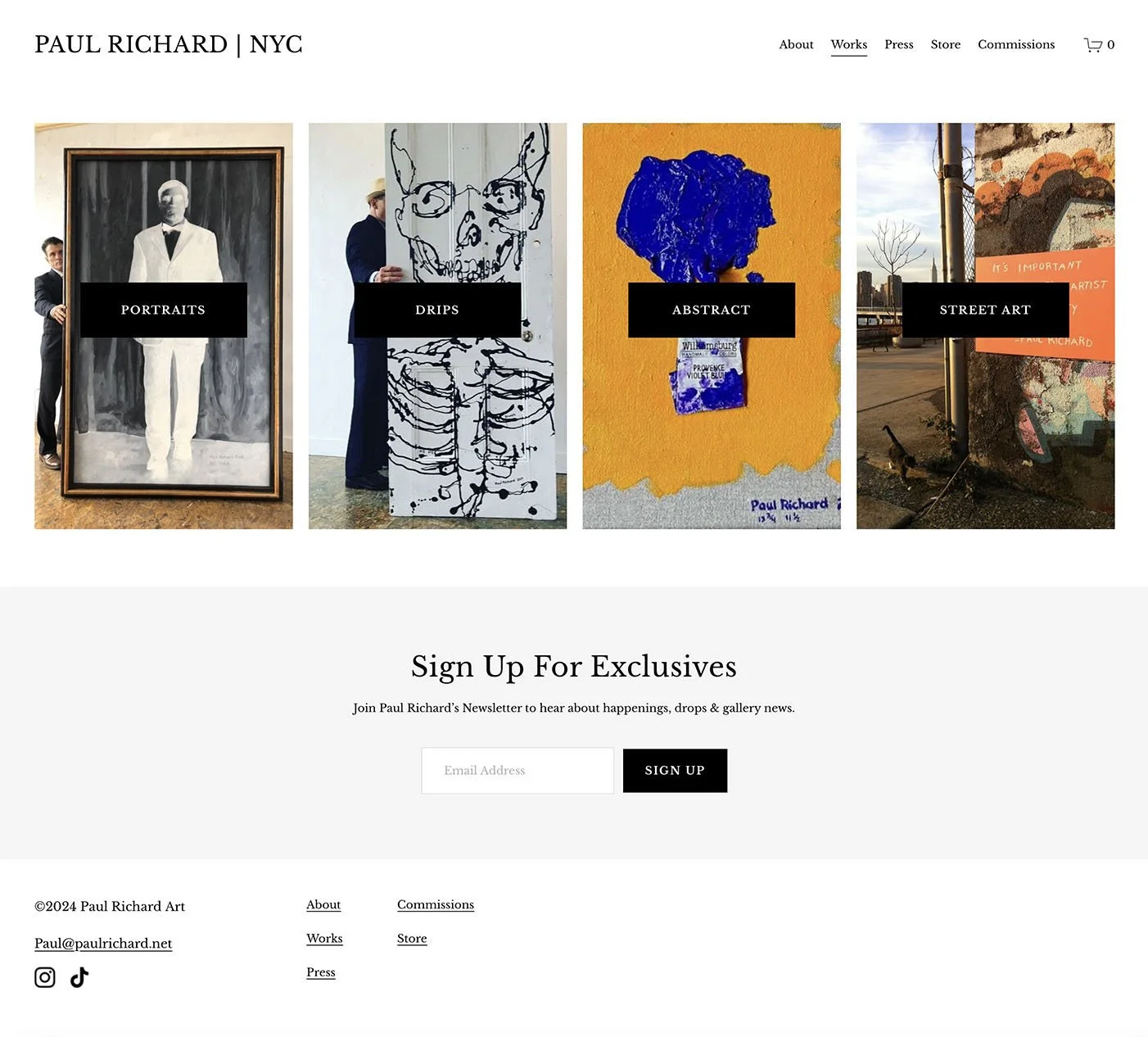Click the Paul@paulrichard.net email link
Viewport: 1148px width, 1037px height.
[103, 944]
